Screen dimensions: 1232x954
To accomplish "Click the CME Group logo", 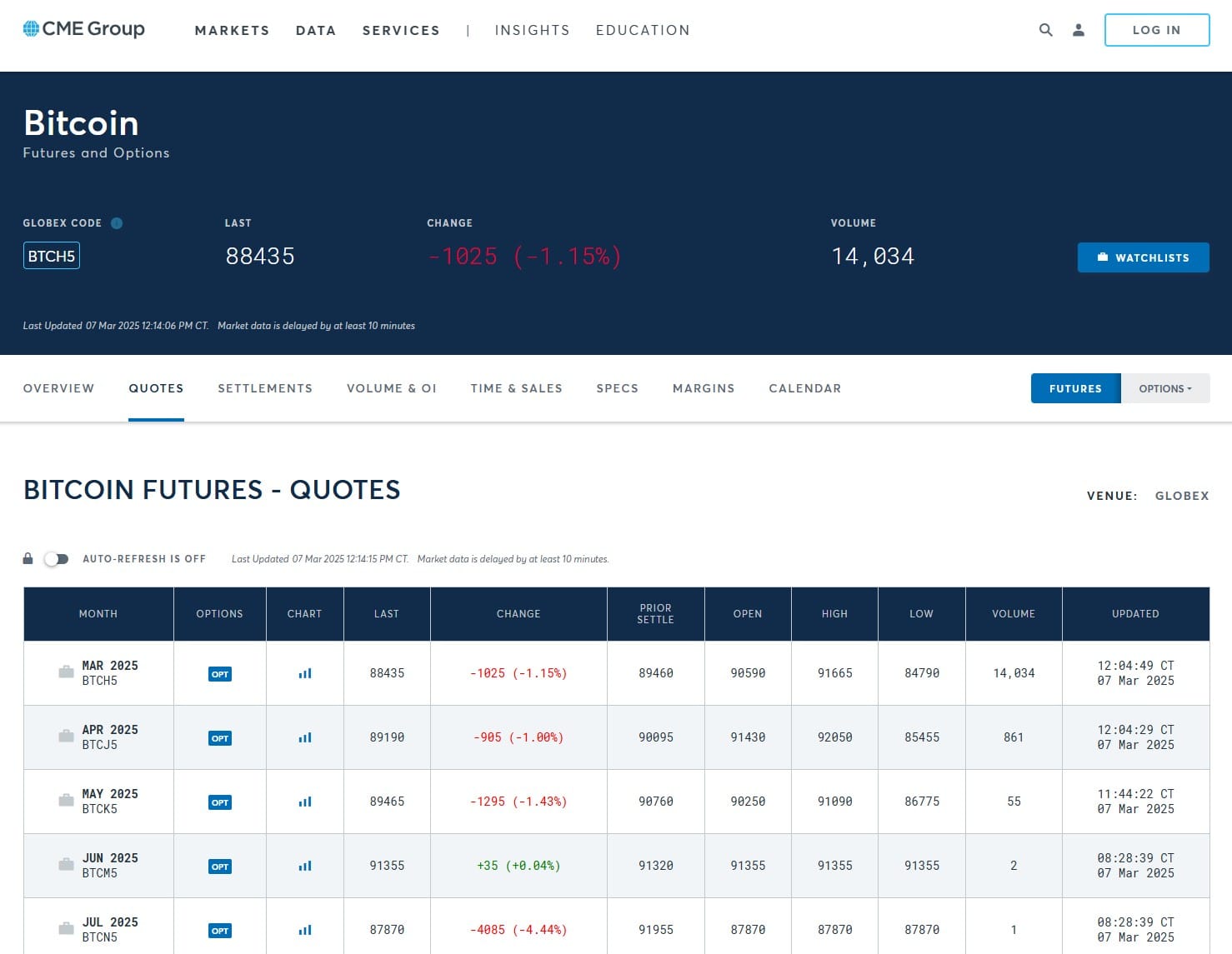I will coord(84,29).
